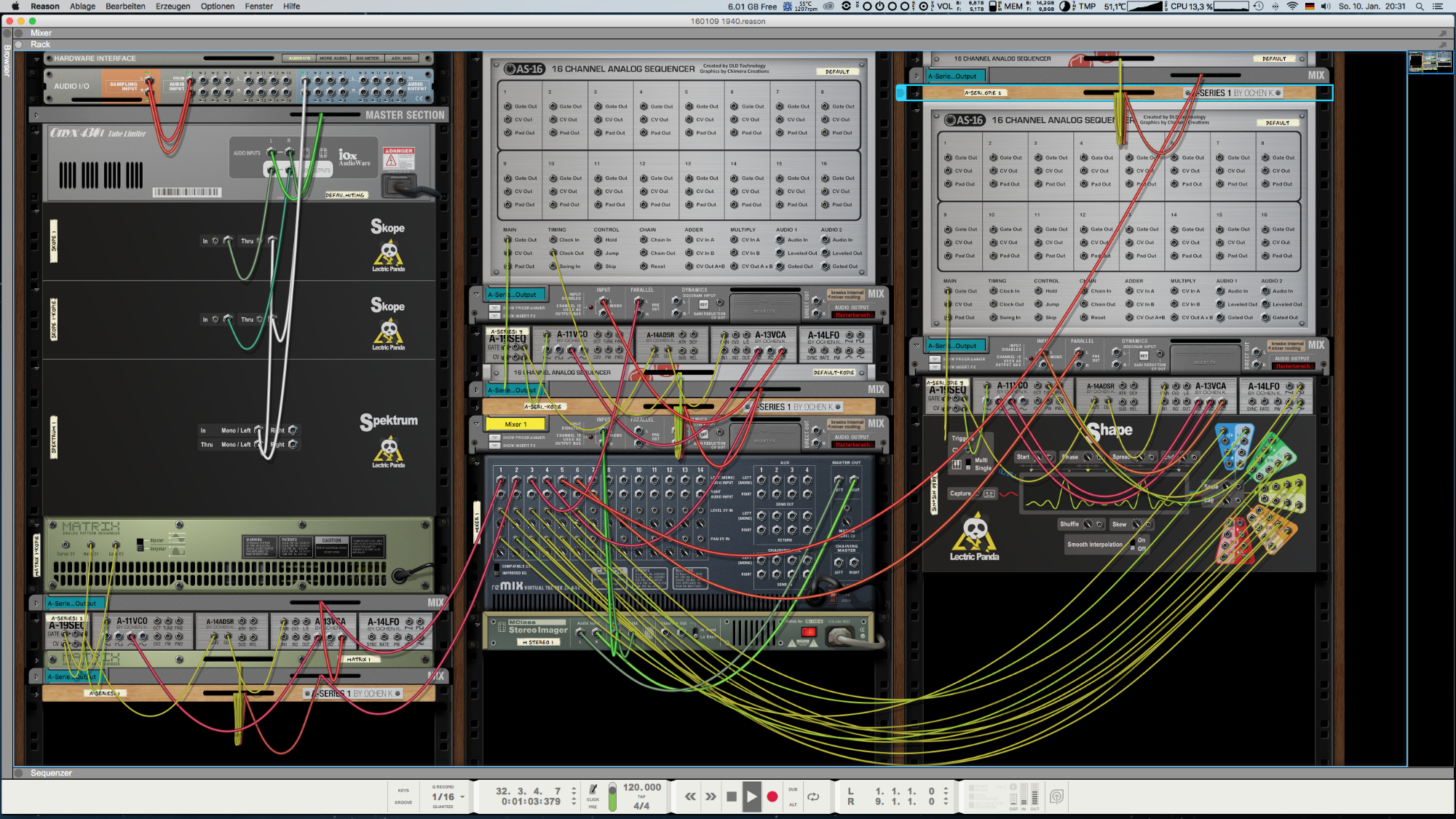The height and width of the screenshot is (819, 1456).
Task: Toggle the Pre count-in option
Action: point(593,807)
